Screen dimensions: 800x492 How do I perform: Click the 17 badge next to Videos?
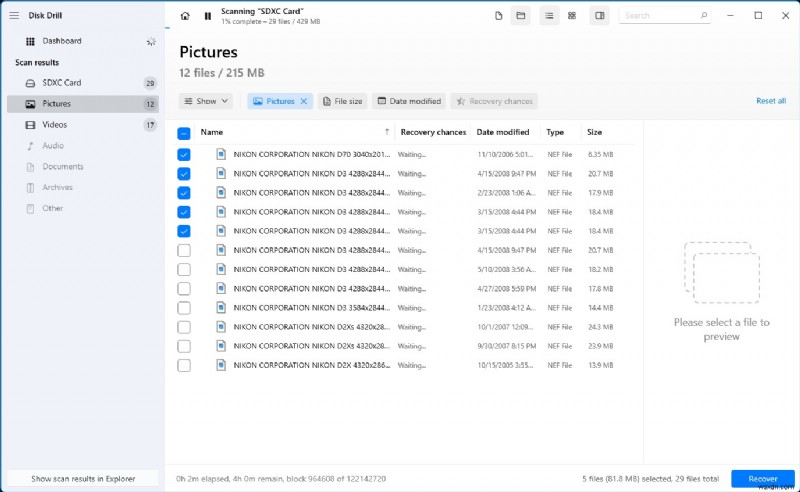(150, 125)
